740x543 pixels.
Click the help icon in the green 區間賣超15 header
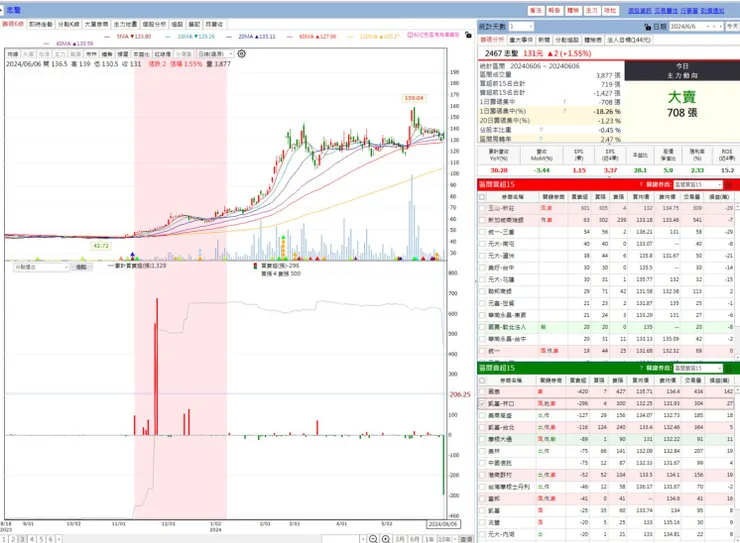[x=641, y=368]
